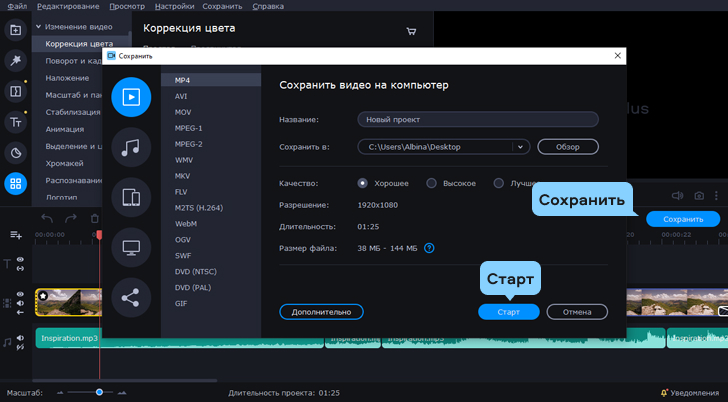Click the import media sidebar icon
This screenshot has width=728, height=402.
pyautogui.click(x=16, y=30)
